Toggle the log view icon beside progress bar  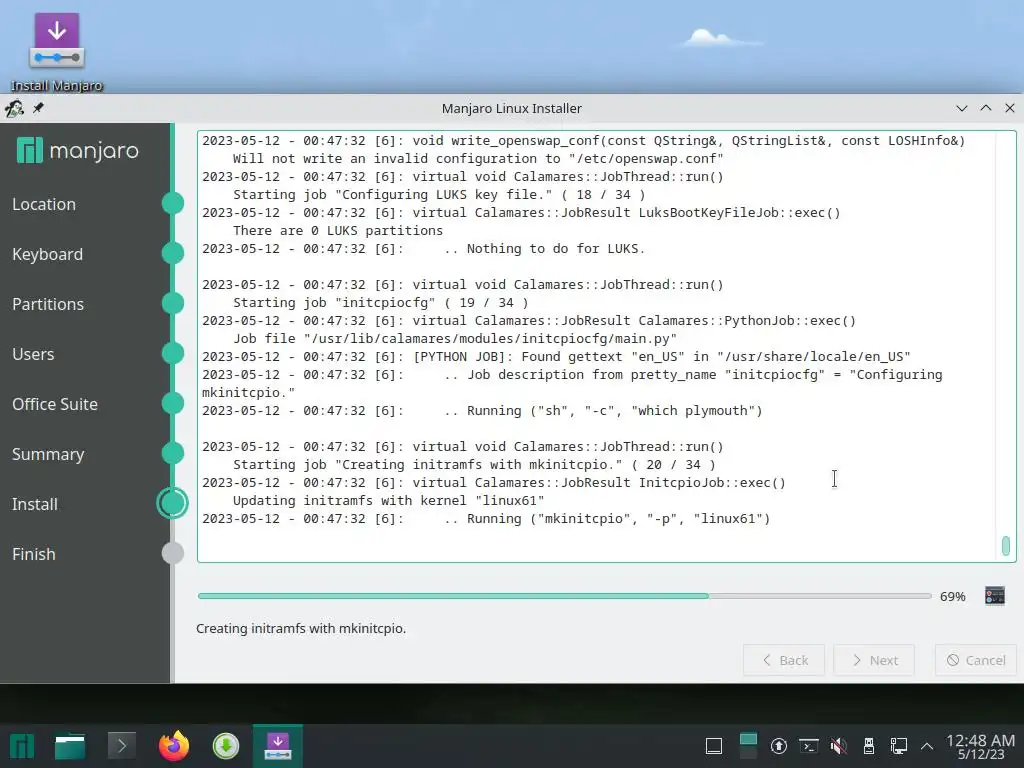995,596
